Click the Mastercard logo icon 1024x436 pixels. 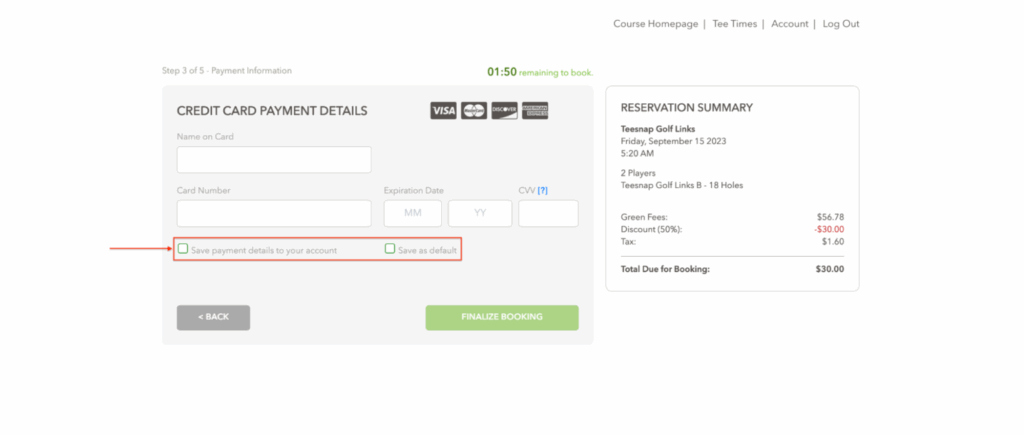[x=474, y=111]
